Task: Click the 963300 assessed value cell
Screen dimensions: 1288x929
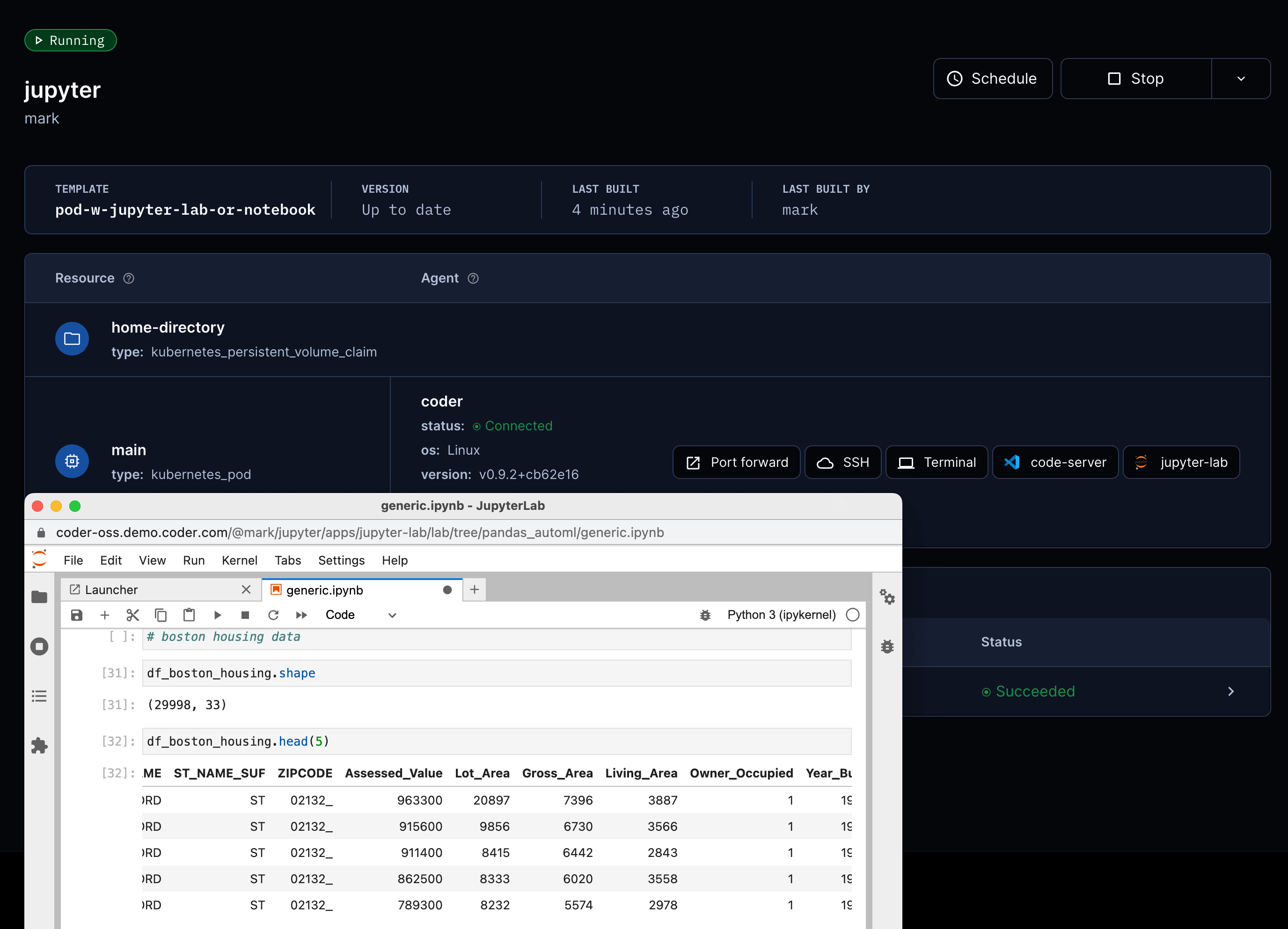Action: [x=420, y=801]
